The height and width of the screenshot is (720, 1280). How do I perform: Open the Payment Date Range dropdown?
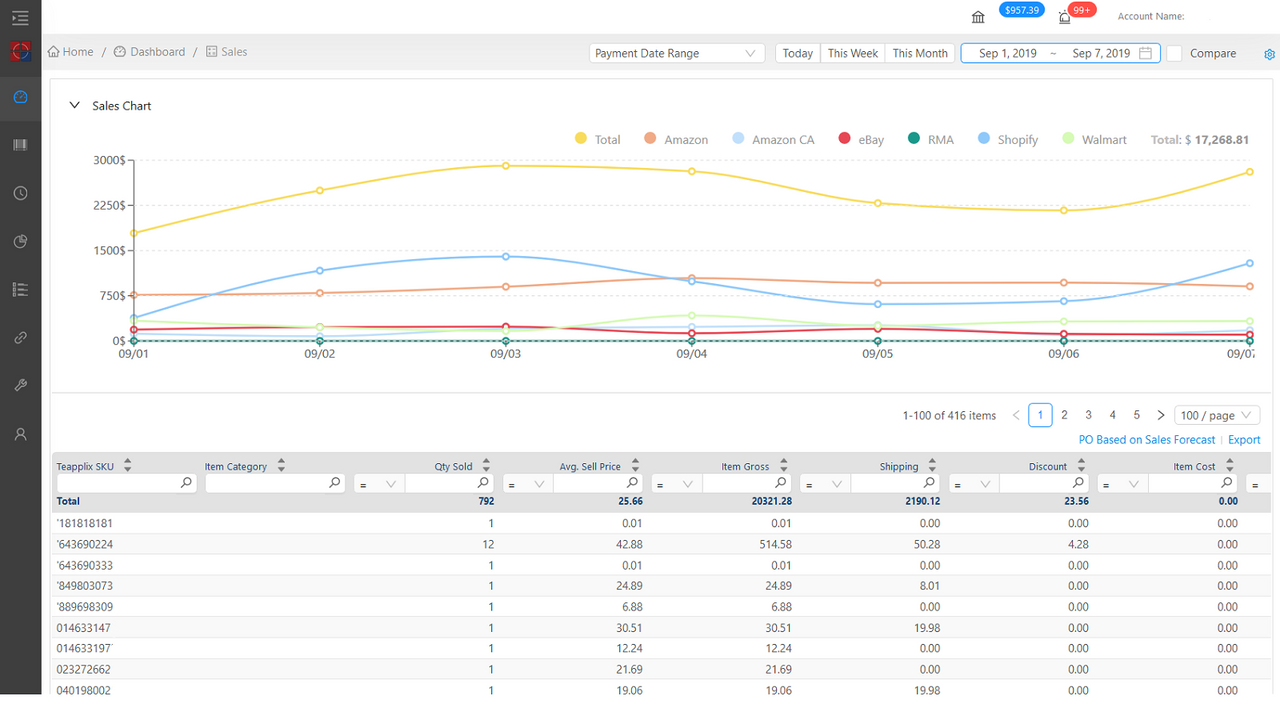pos(677,53)
